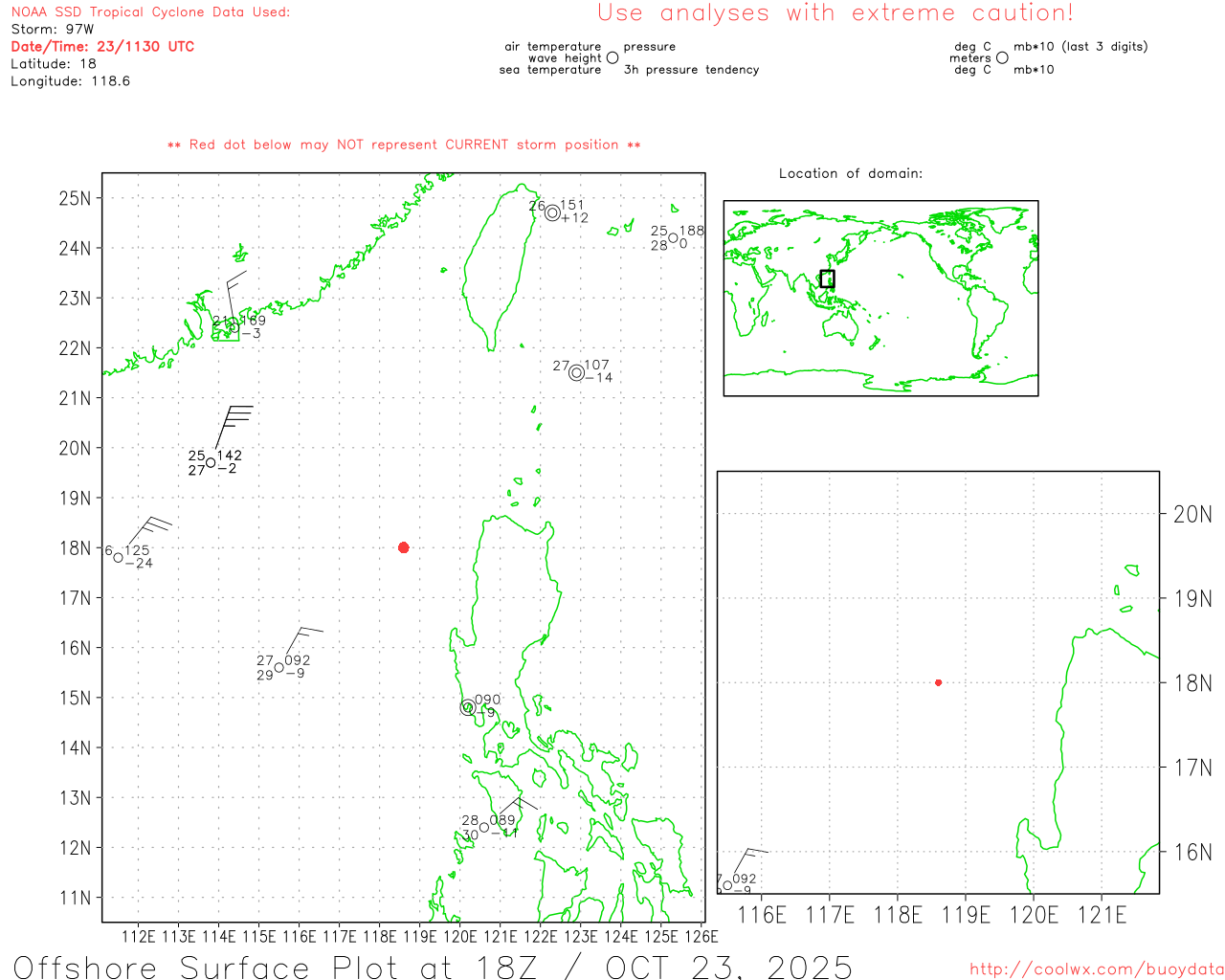1225x980 pixels.
Task: Open the coolwx.com buoydata link
Action: (1096, 969)
